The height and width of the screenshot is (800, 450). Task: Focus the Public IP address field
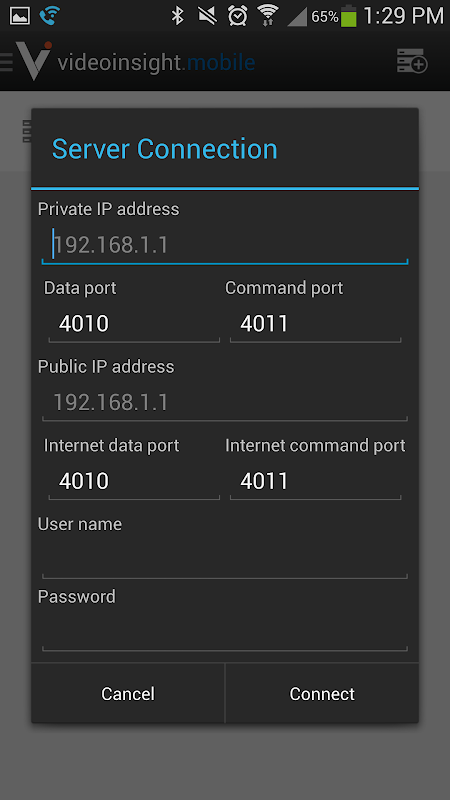pos(224,403)
